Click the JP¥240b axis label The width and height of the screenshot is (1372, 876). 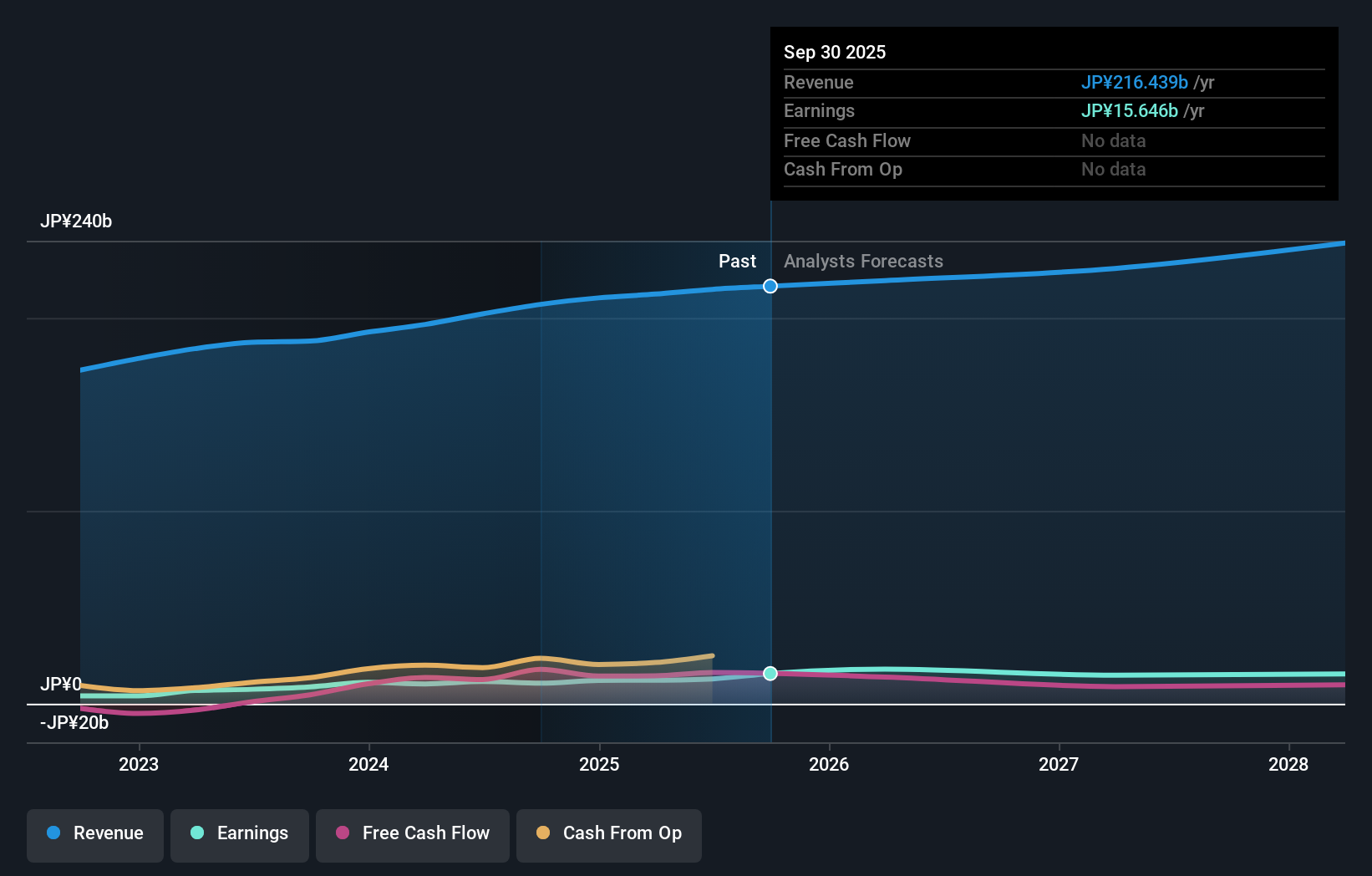point(77,221)
